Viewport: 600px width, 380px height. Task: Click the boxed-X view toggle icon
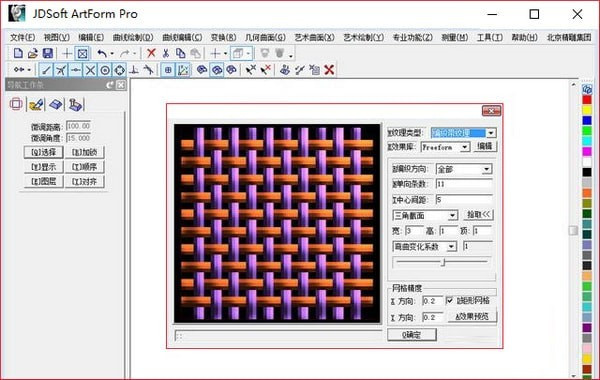[82, 54]
